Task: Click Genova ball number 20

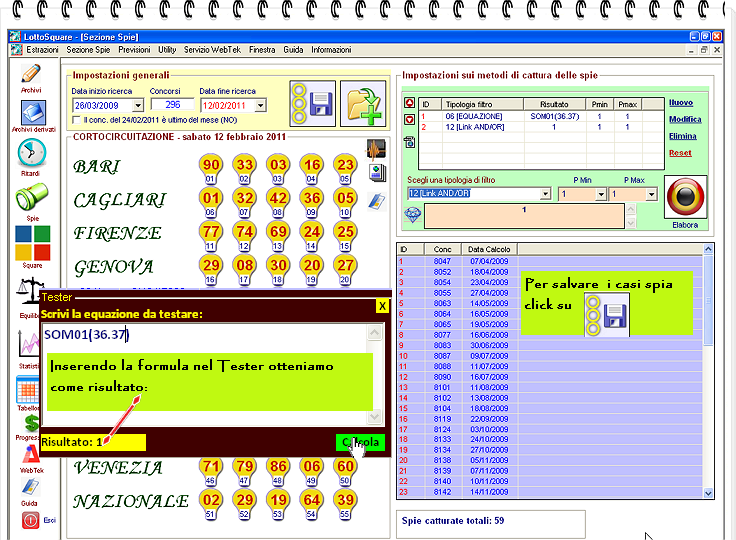Action: [312, 265]
